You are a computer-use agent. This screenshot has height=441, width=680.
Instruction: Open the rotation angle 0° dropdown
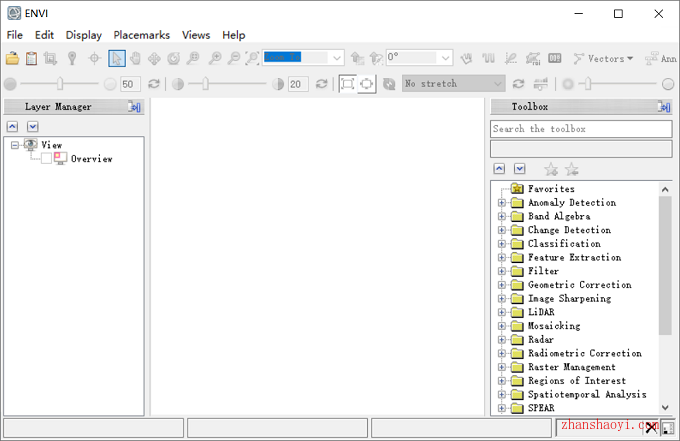click(445, 58)
